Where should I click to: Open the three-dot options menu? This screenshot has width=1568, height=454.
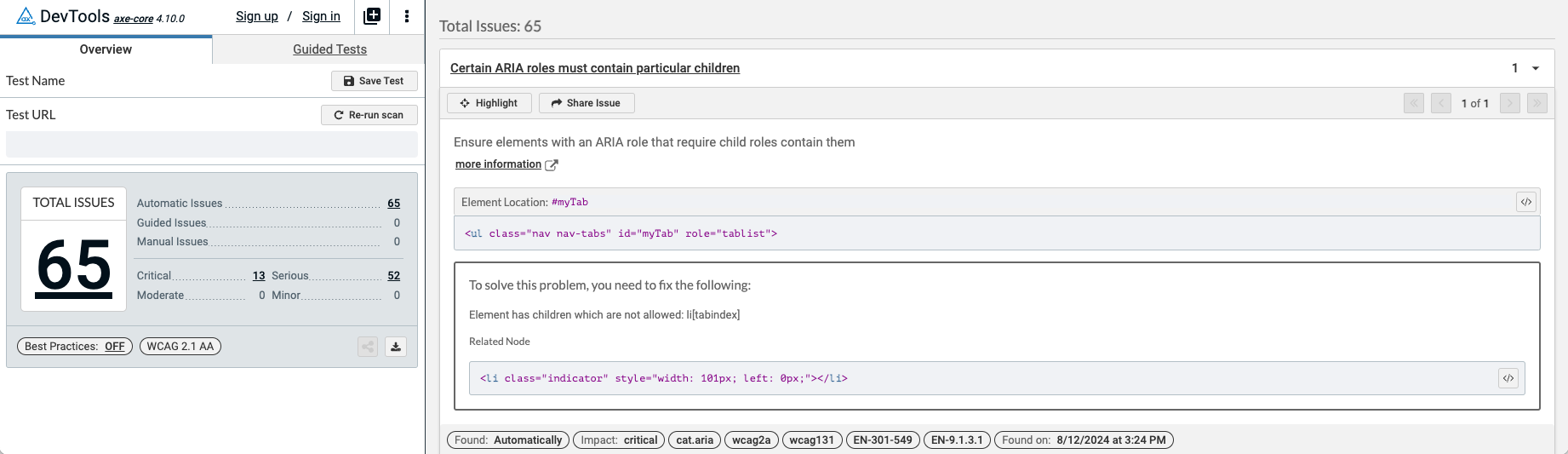[x=407, y=16]
